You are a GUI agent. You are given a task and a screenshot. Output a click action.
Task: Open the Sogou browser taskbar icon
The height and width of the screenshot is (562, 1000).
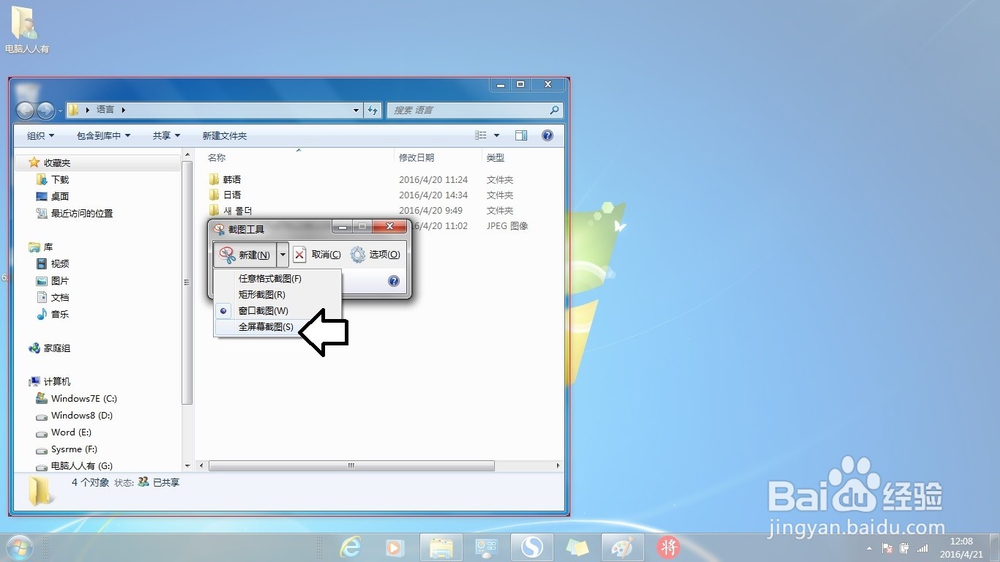pos(531,547)
